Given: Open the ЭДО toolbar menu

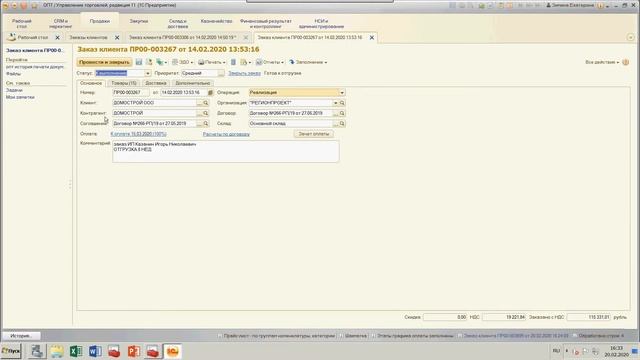Looking at the screenshot, I should click(x=182, y=62).
